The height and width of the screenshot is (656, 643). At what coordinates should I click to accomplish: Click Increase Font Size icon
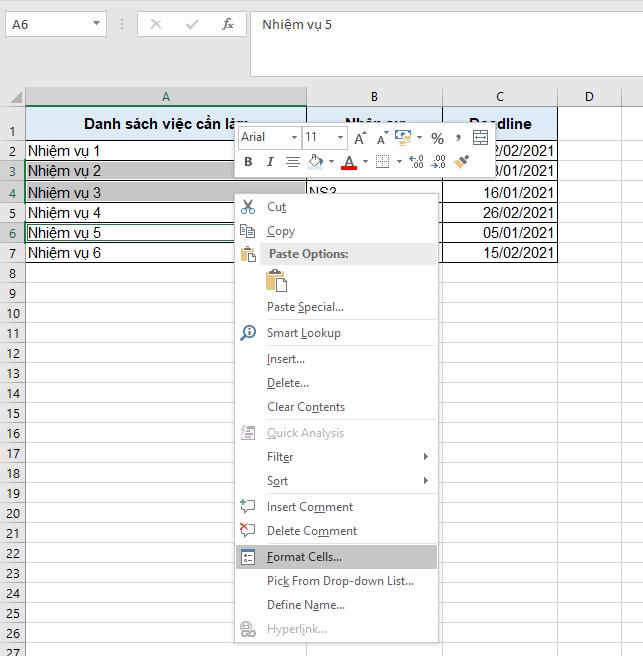[x=360, y=138]
